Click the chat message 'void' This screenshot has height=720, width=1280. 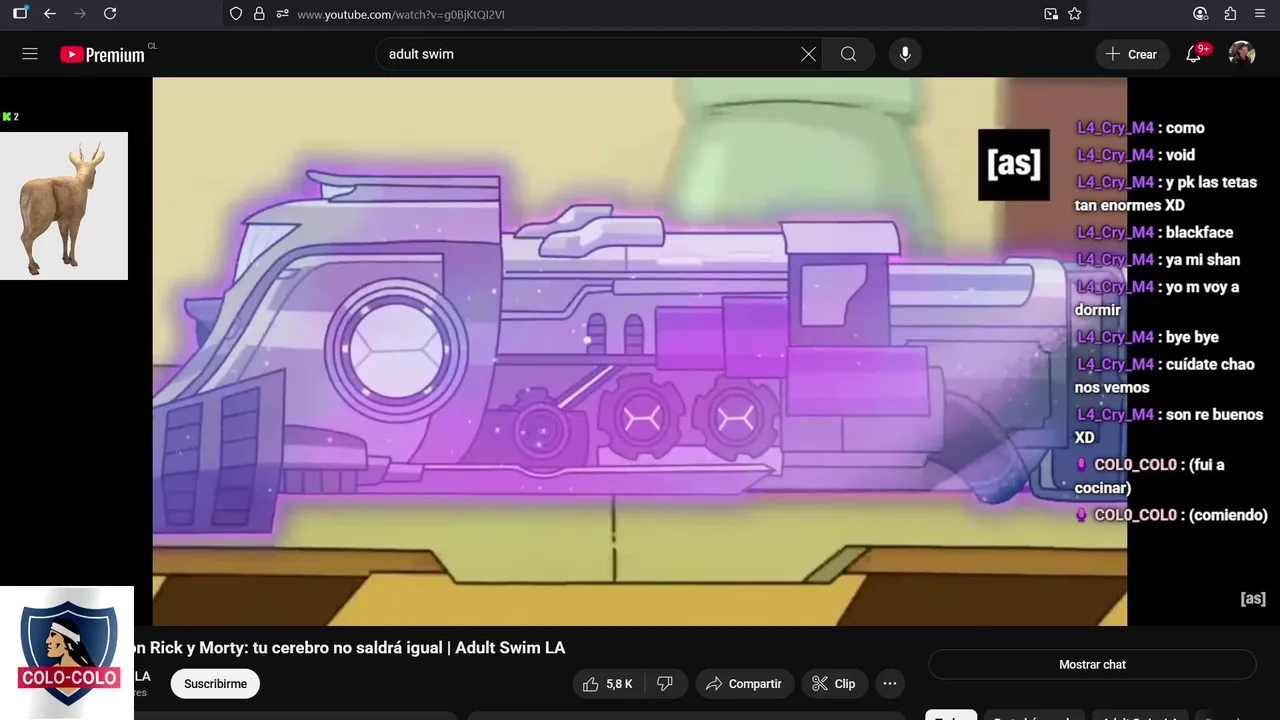click(x=1180, y=155)
